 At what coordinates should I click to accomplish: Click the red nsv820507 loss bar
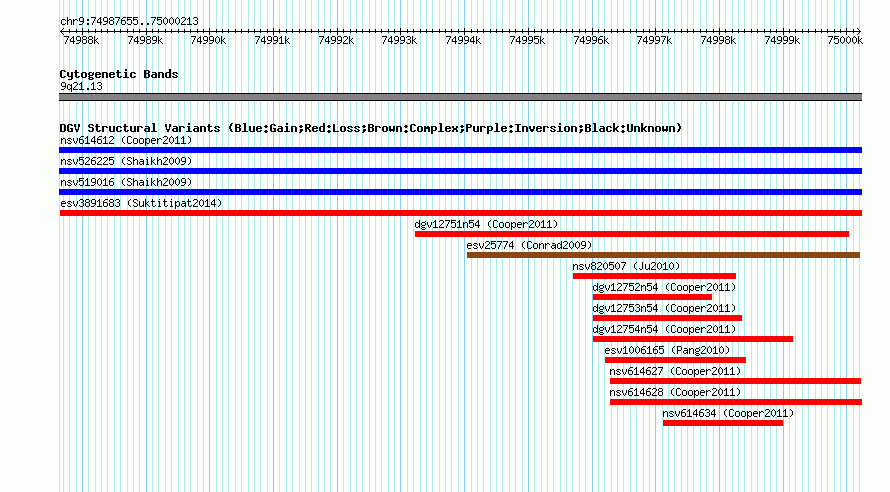654,276
